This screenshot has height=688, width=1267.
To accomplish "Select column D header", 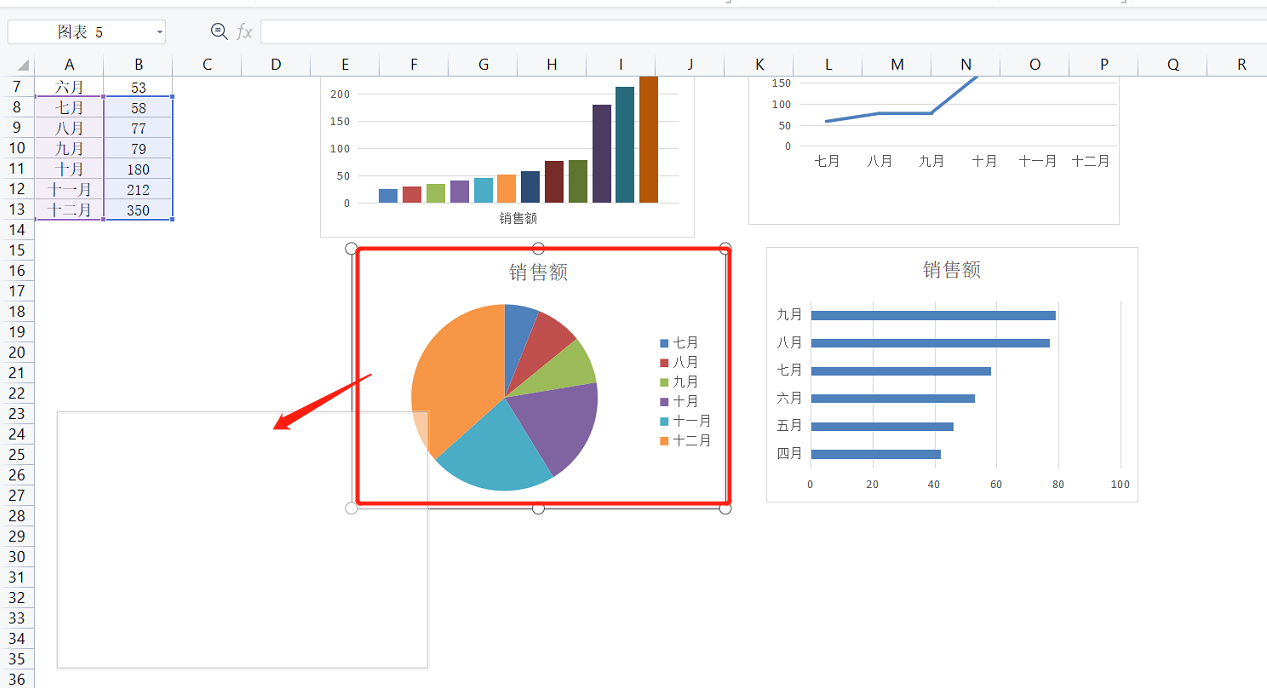I will pyautogui.click(x=276, y=65).
